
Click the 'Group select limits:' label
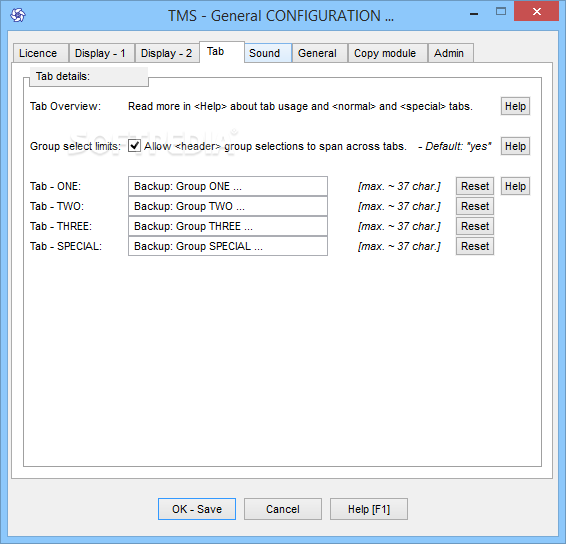click(x=75, y=146)
